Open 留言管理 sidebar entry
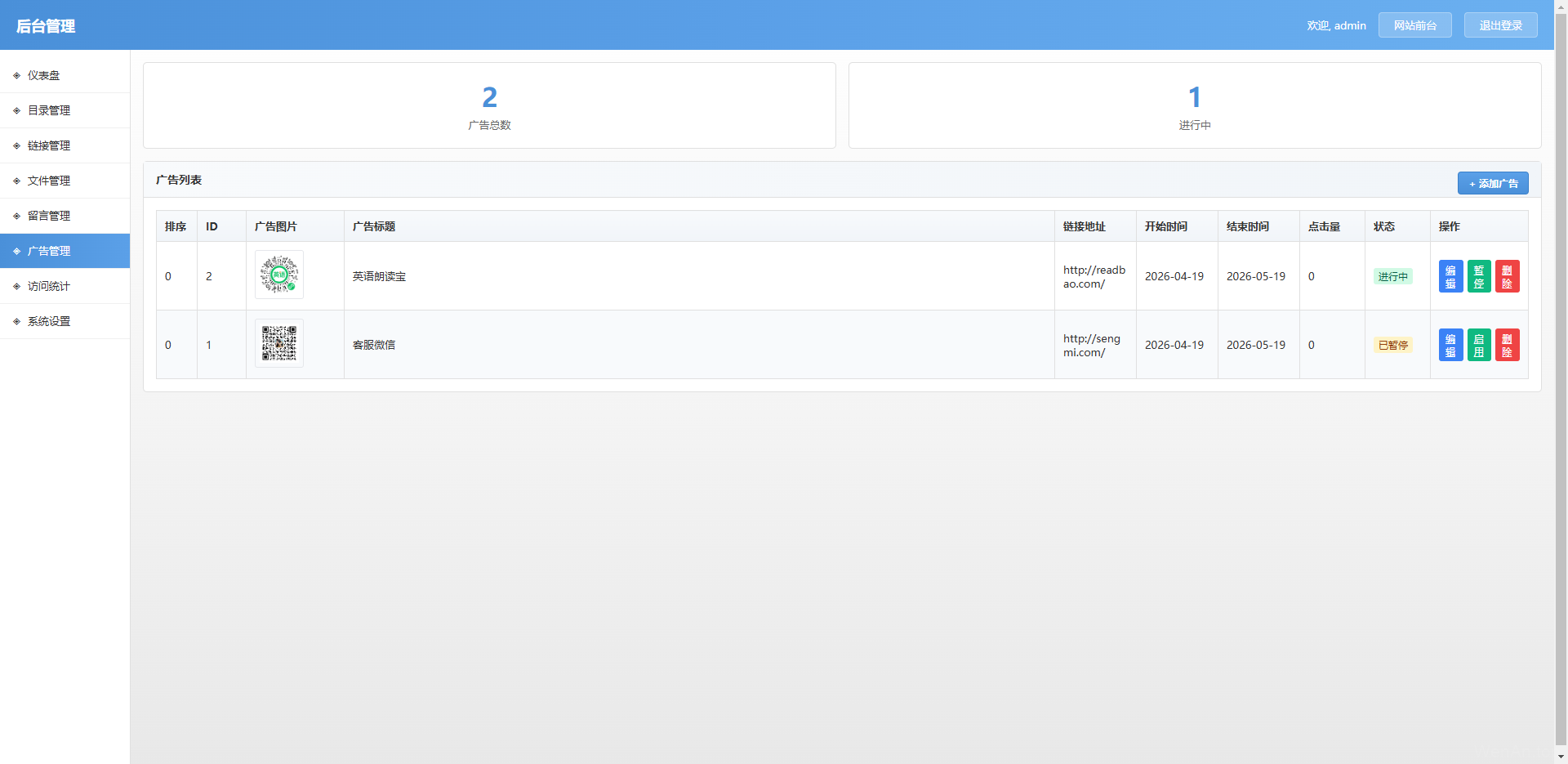 point(49,216)
